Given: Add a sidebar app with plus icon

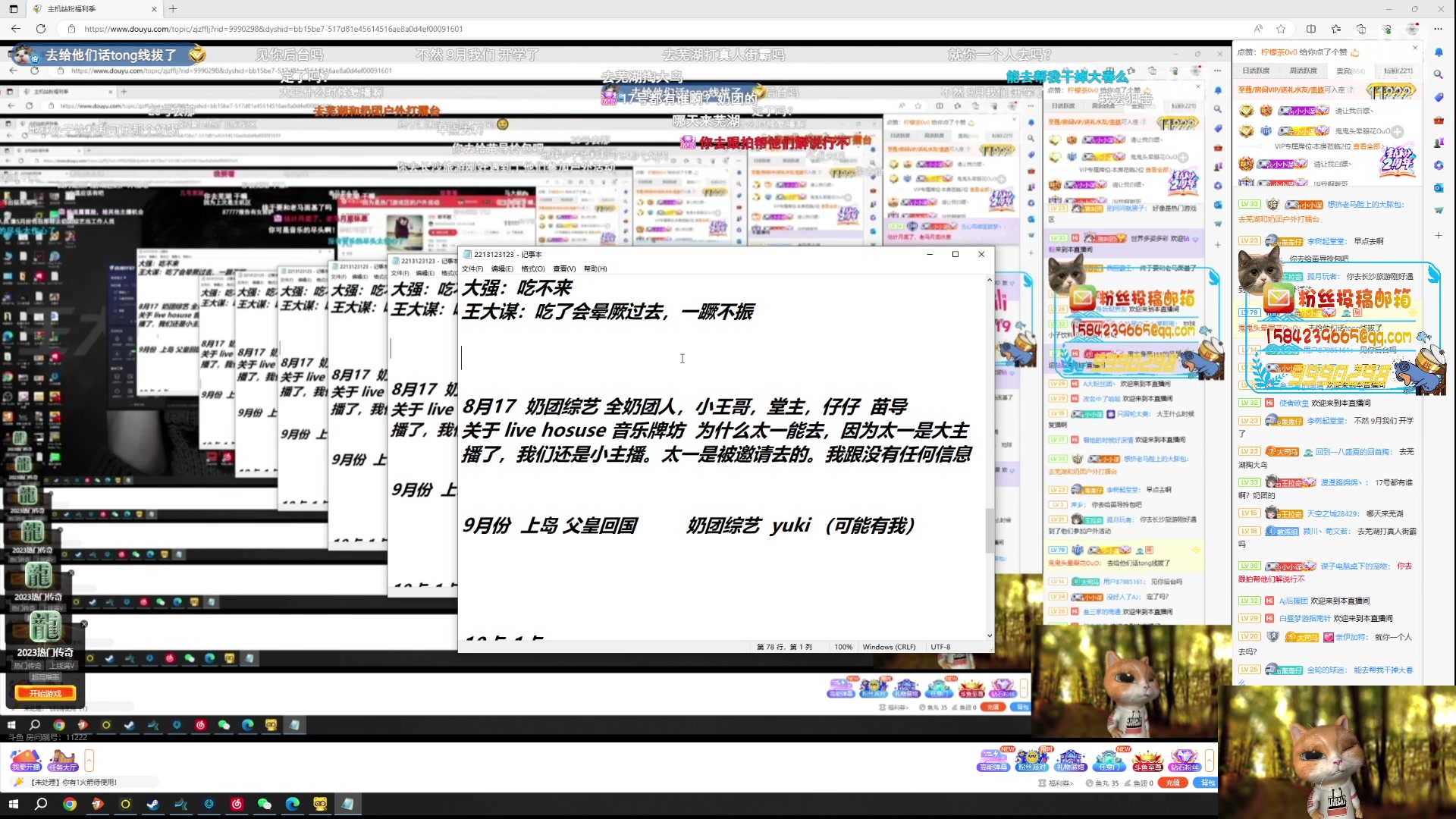Looking at the screenshot, I should click(1439, 235).
